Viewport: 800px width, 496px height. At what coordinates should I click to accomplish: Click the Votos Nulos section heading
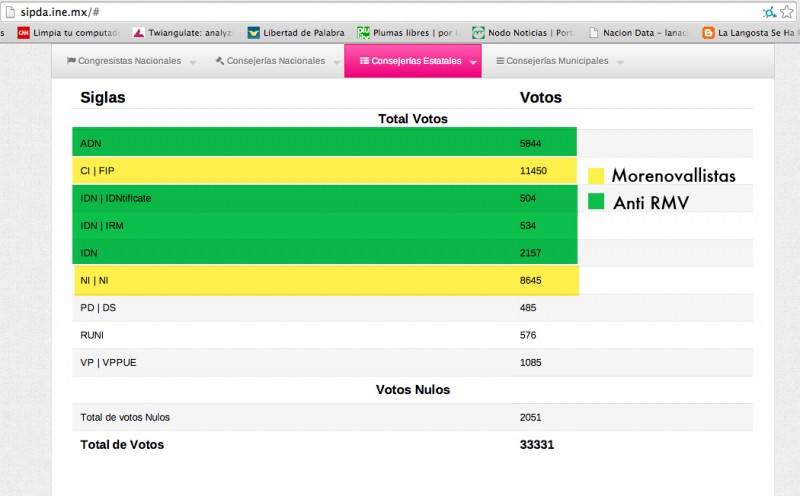[413, 390]
